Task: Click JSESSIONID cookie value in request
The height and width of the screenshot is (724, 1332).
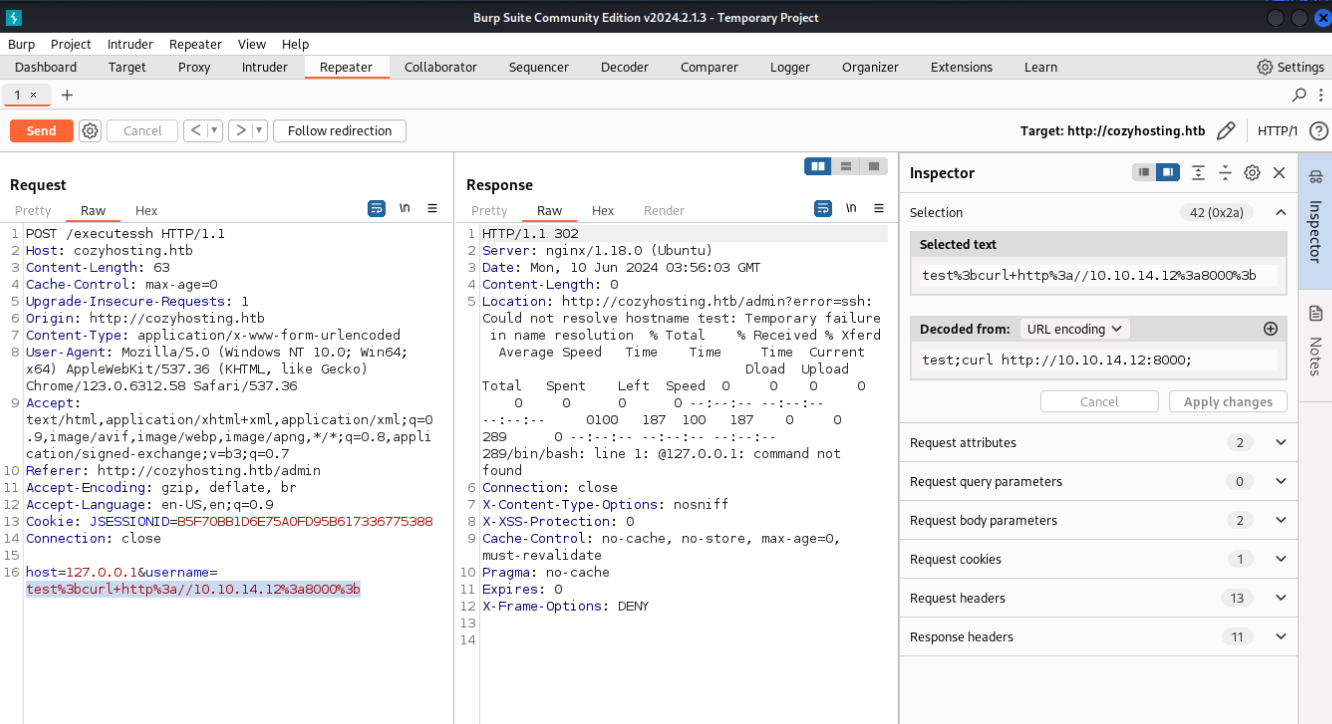Action: point(304,521)
